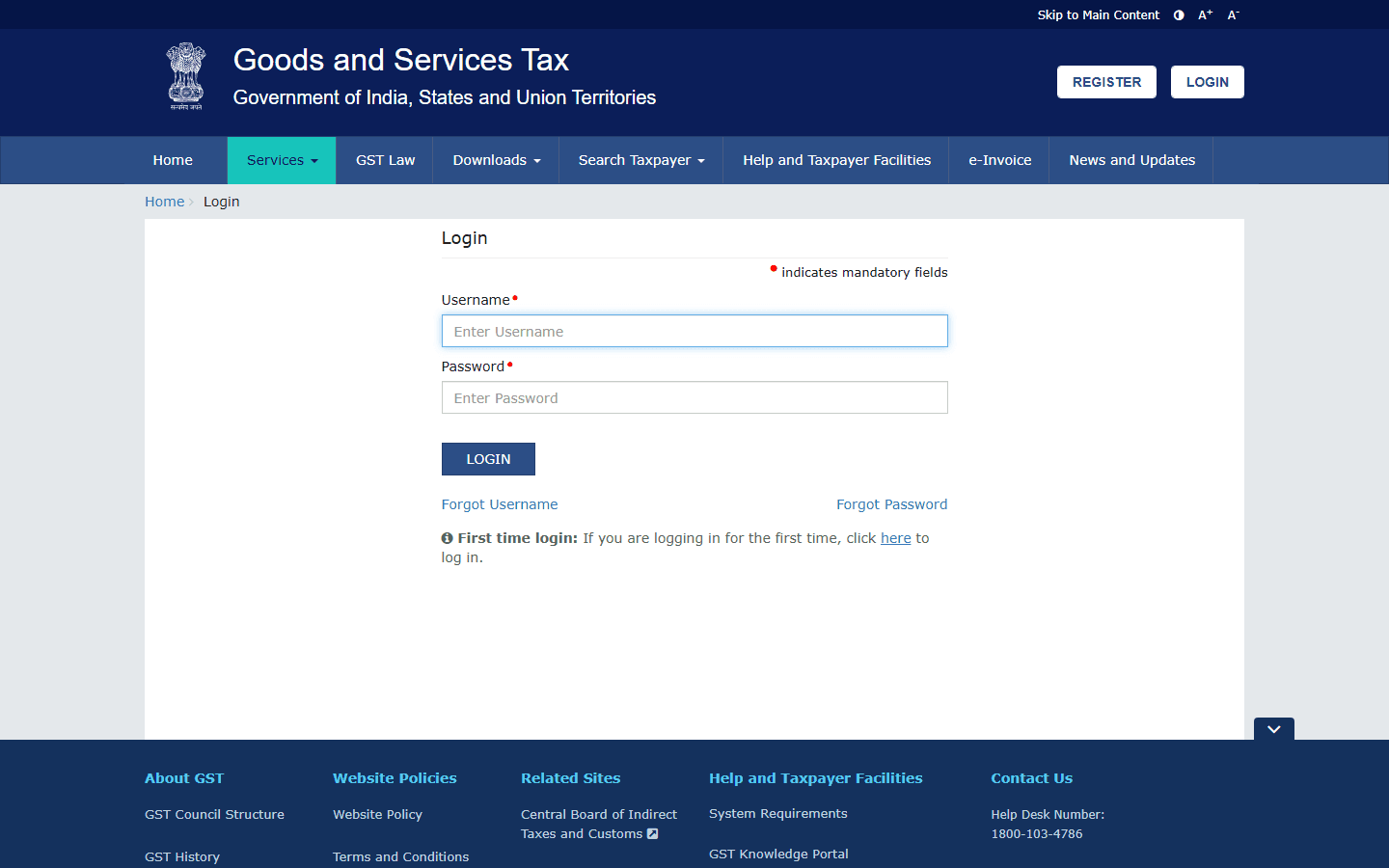This screenshot has width=1389, height=868.
Task: Open Website Policy footer link
Action: pyautogui.click(x=378, y=815)
